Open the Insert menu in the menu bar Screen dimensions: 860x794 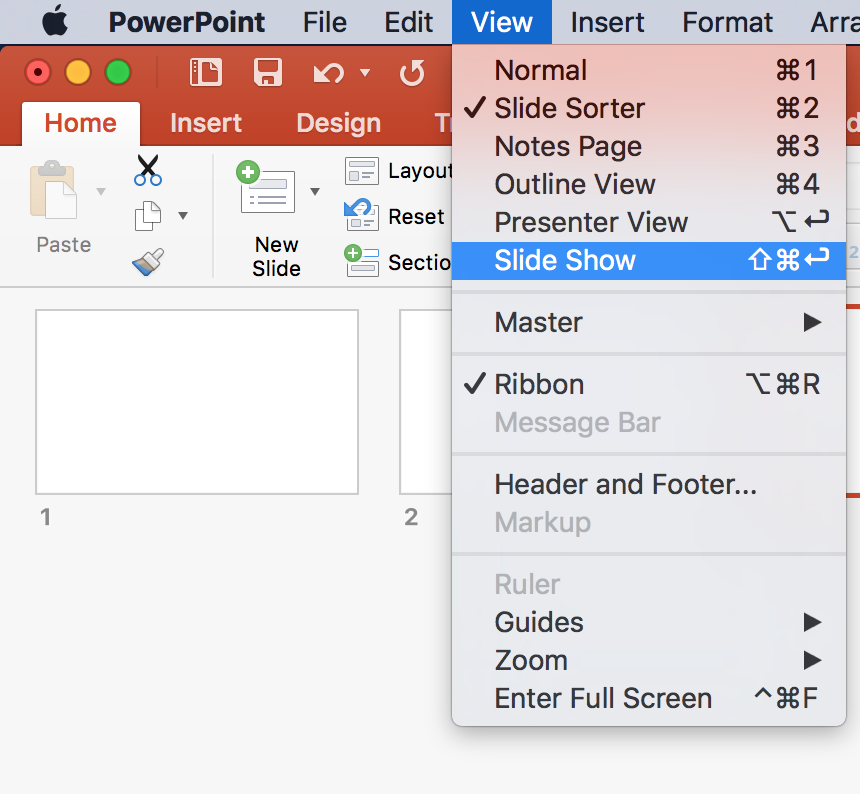607,22
